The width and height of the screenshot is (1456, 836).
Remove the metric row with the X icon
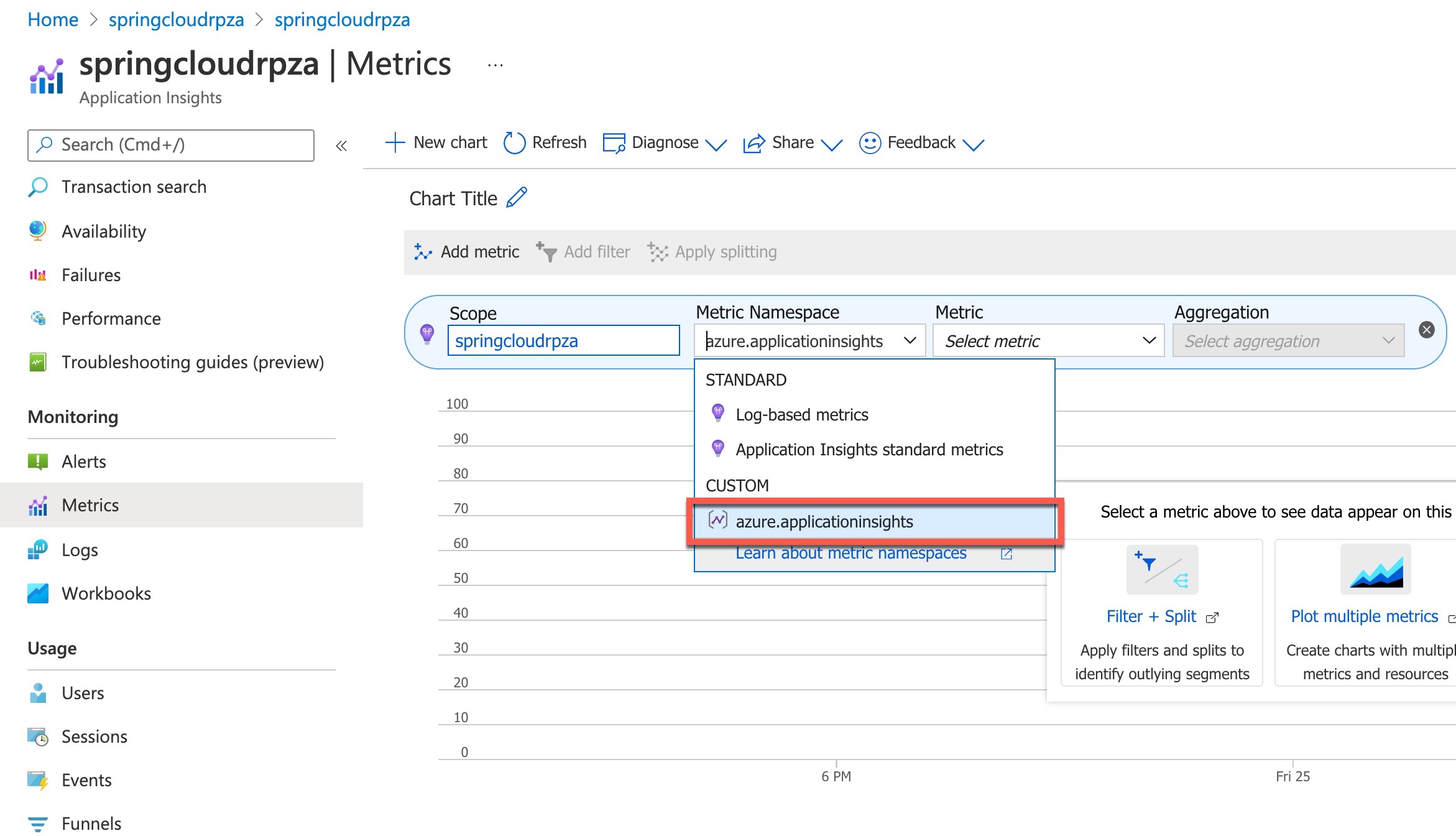coord(1427,330)
